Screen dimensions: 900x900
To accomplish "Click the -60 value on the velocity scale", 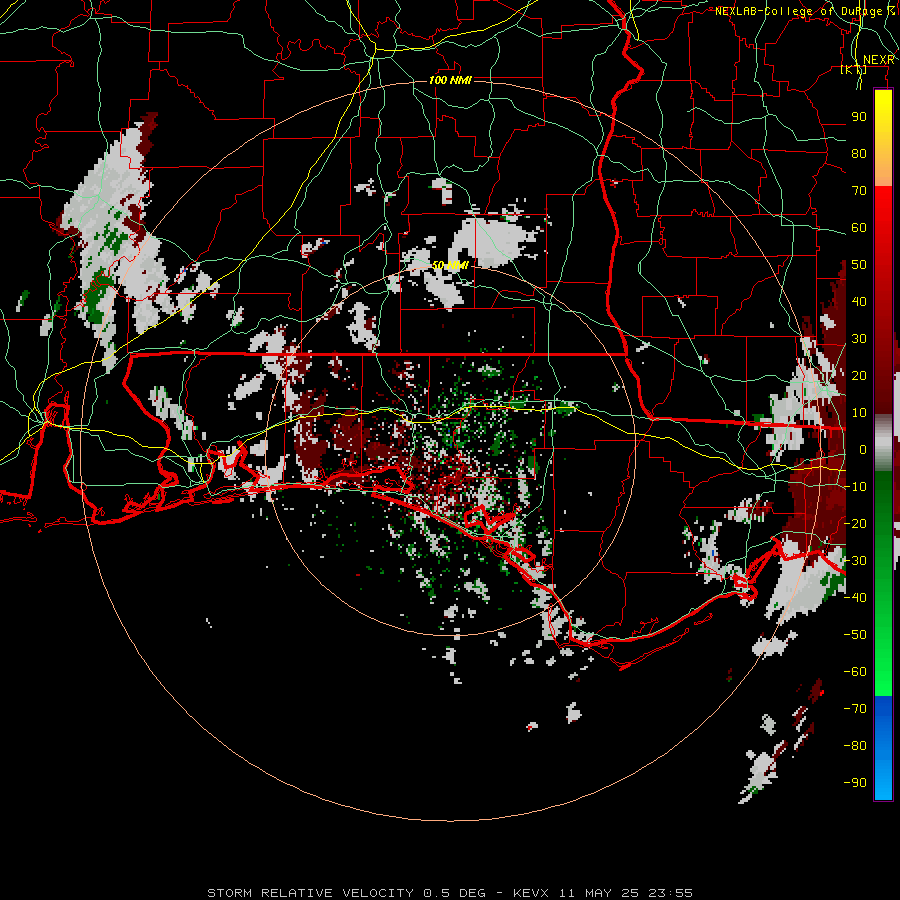I will click(x=855, y=672).
